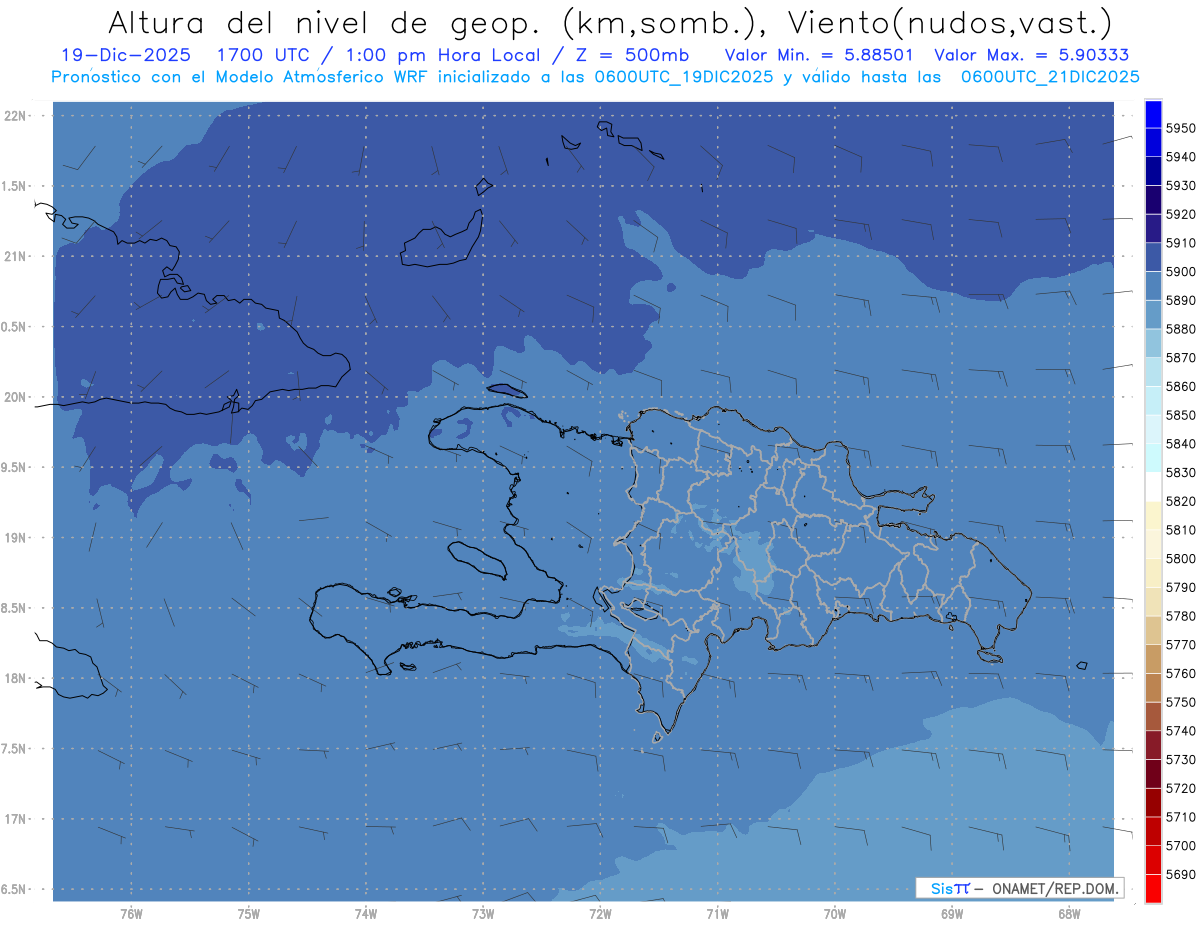Click the '75W' longitude label
The image size is (1200, 927).
point(249,914)
